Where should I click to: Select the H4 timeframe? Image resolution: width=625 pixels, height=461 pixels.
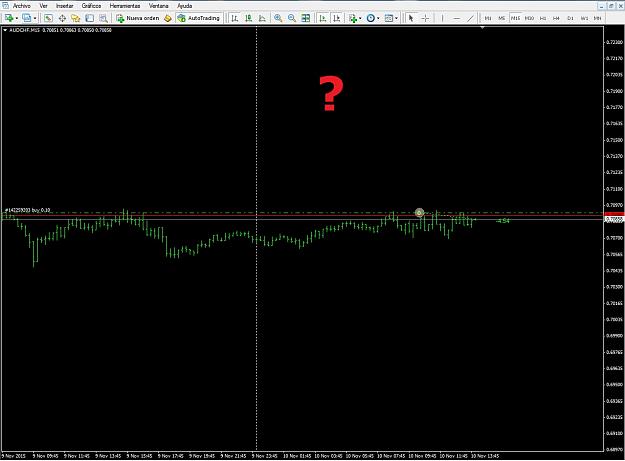point(556,18)
